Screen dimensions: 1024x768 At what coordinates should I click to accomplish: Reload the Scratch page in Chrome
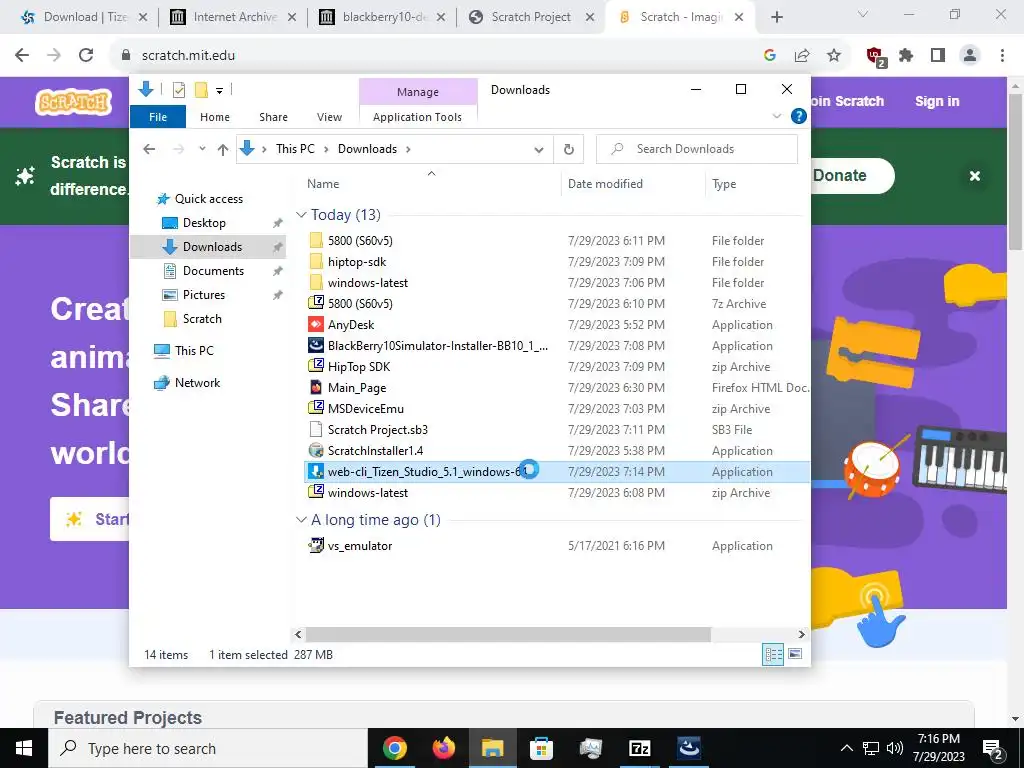(86, 56)
